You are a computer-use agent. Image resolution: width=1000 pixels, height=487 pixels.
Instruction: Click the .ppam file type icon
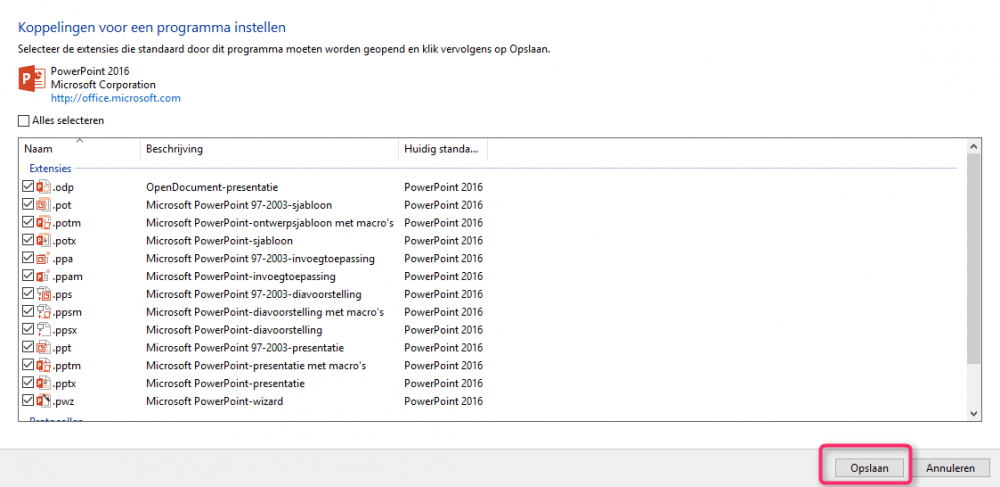pyautogui.click(x=43, y=277)
